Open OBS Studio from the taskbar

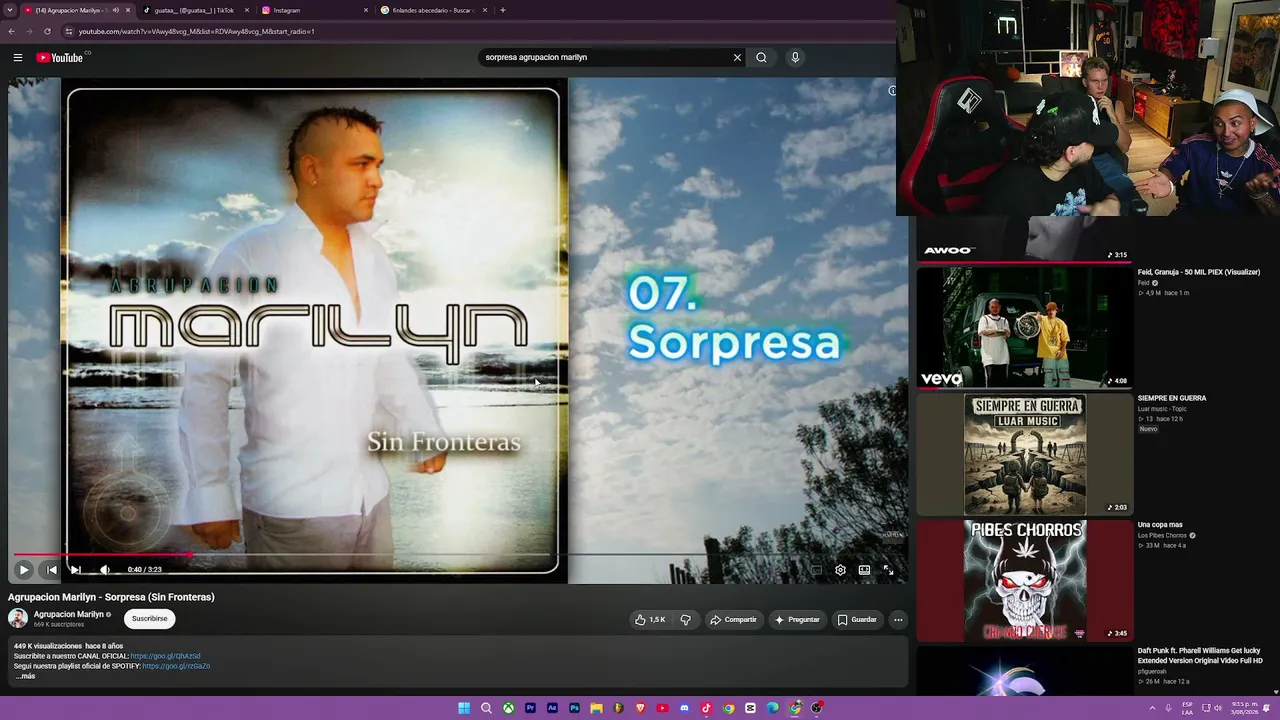pos(816,708)
